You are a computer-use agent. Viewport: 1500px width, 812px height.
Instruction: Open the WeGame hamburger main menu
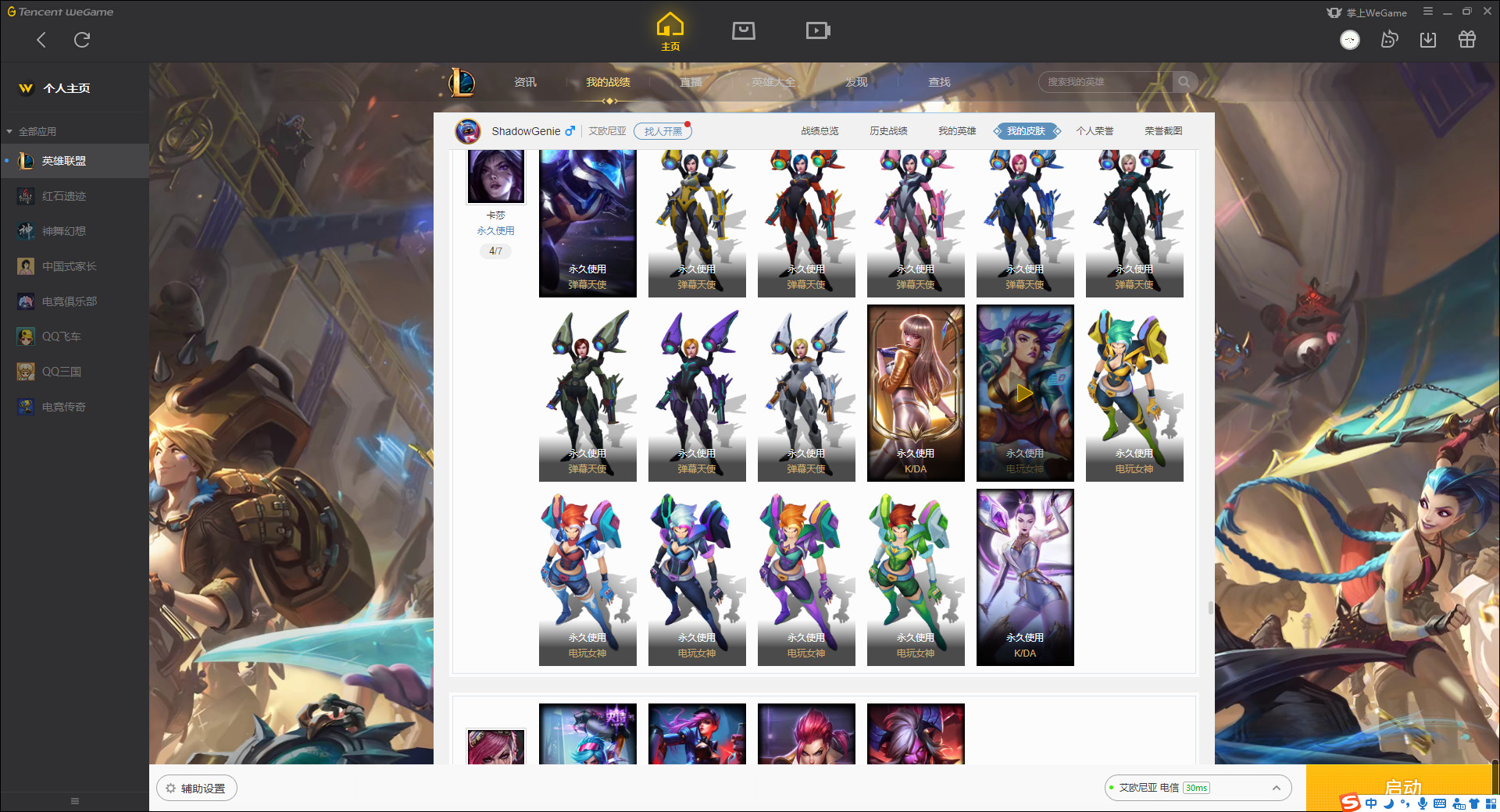[1428, 12]
